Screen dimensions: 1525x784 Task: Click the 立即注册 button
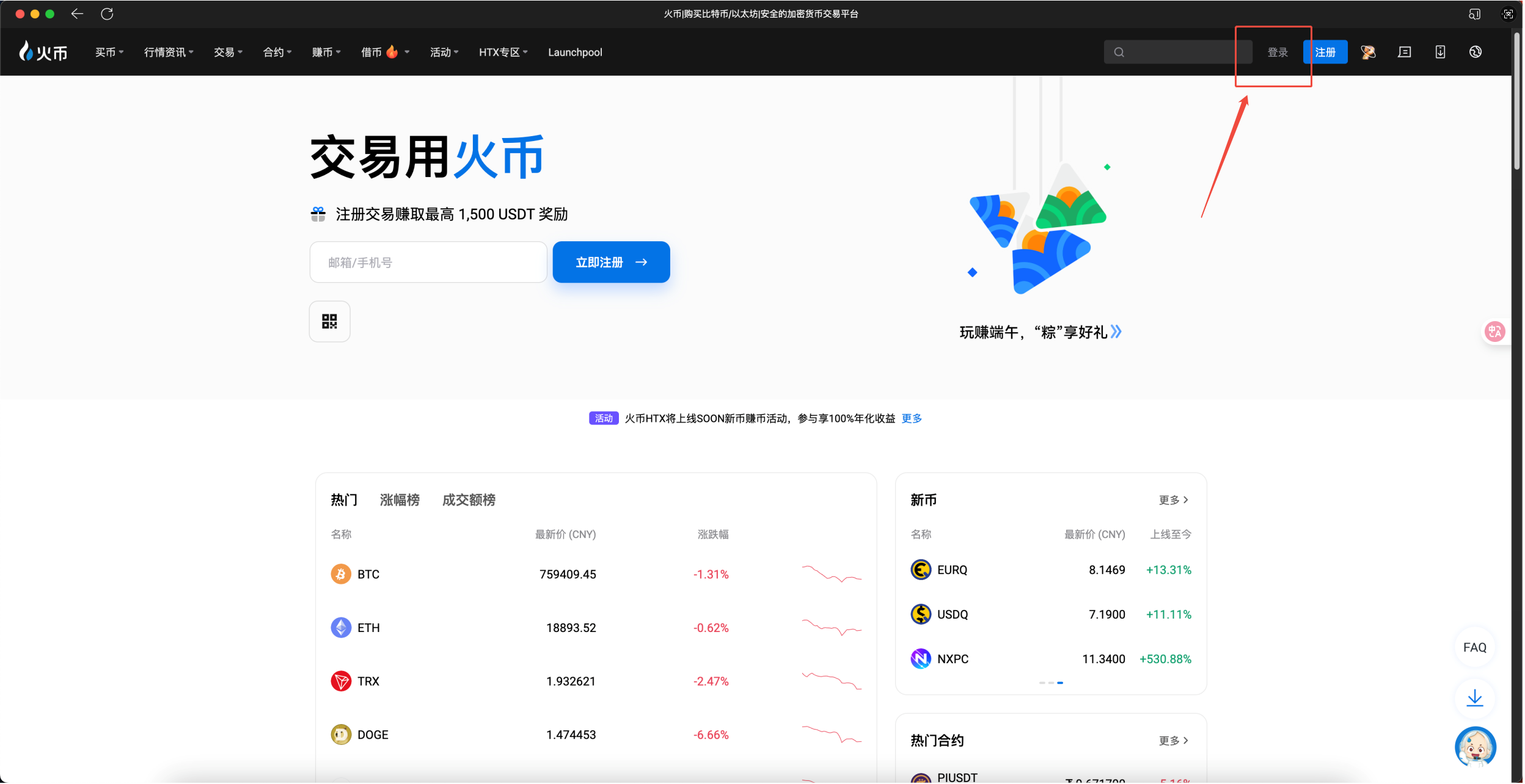coord(611,262)
